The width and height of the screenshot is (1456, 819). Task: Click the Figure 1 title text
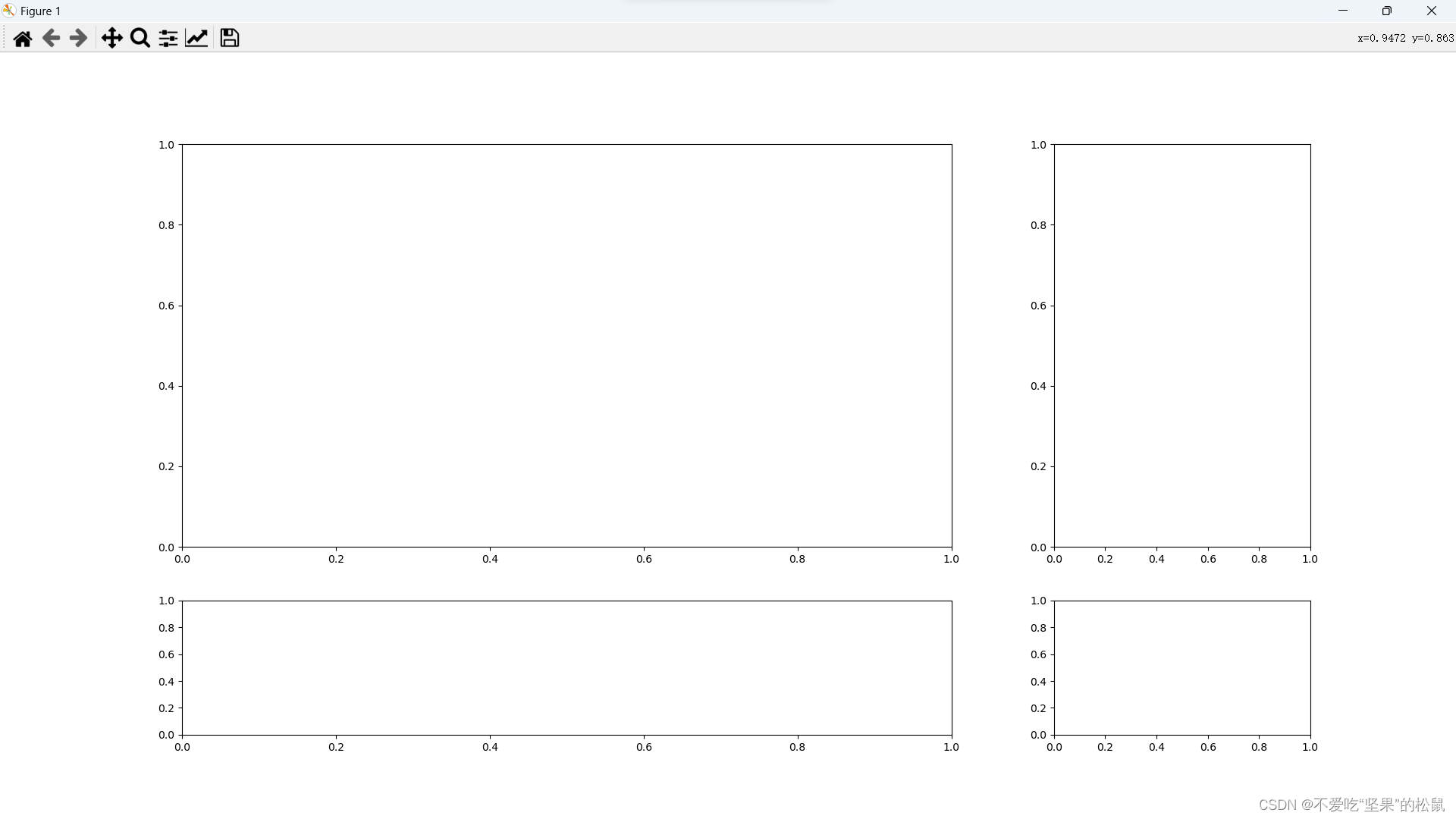coord(40,11)
